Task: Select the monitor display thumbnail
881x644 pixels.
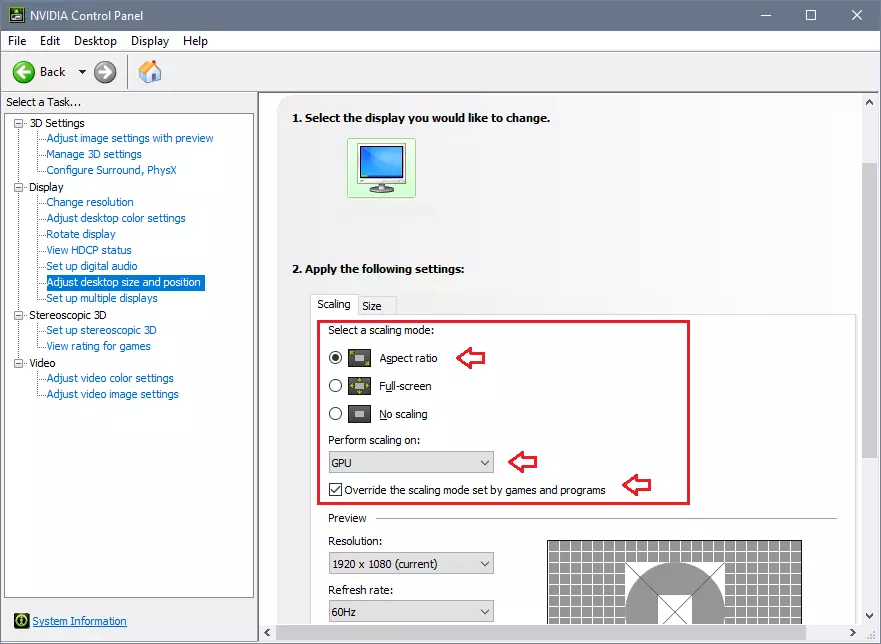Action: [382, 168]
